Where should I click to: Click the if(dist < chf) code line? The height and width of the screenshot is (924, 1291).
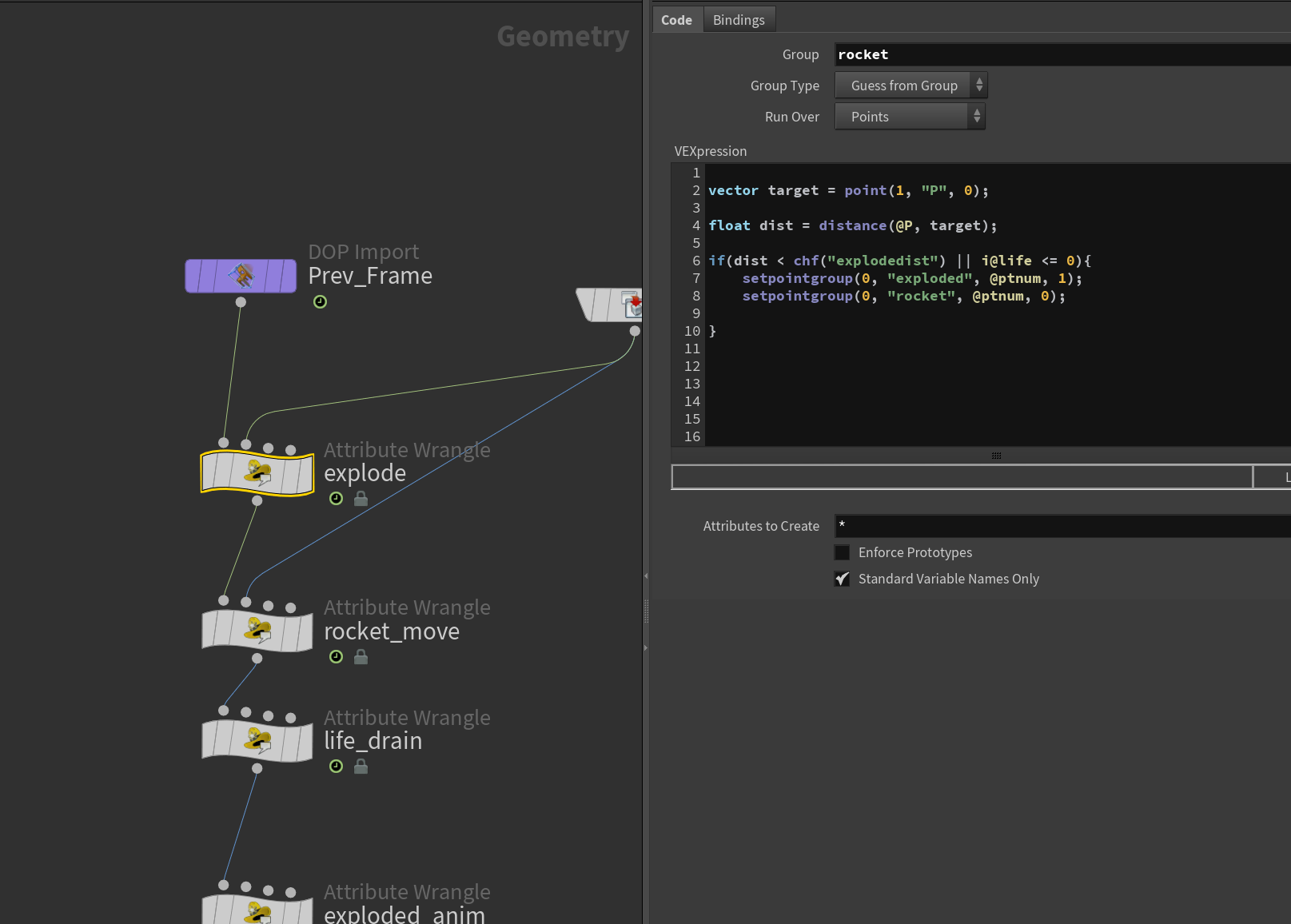[900, 261]
